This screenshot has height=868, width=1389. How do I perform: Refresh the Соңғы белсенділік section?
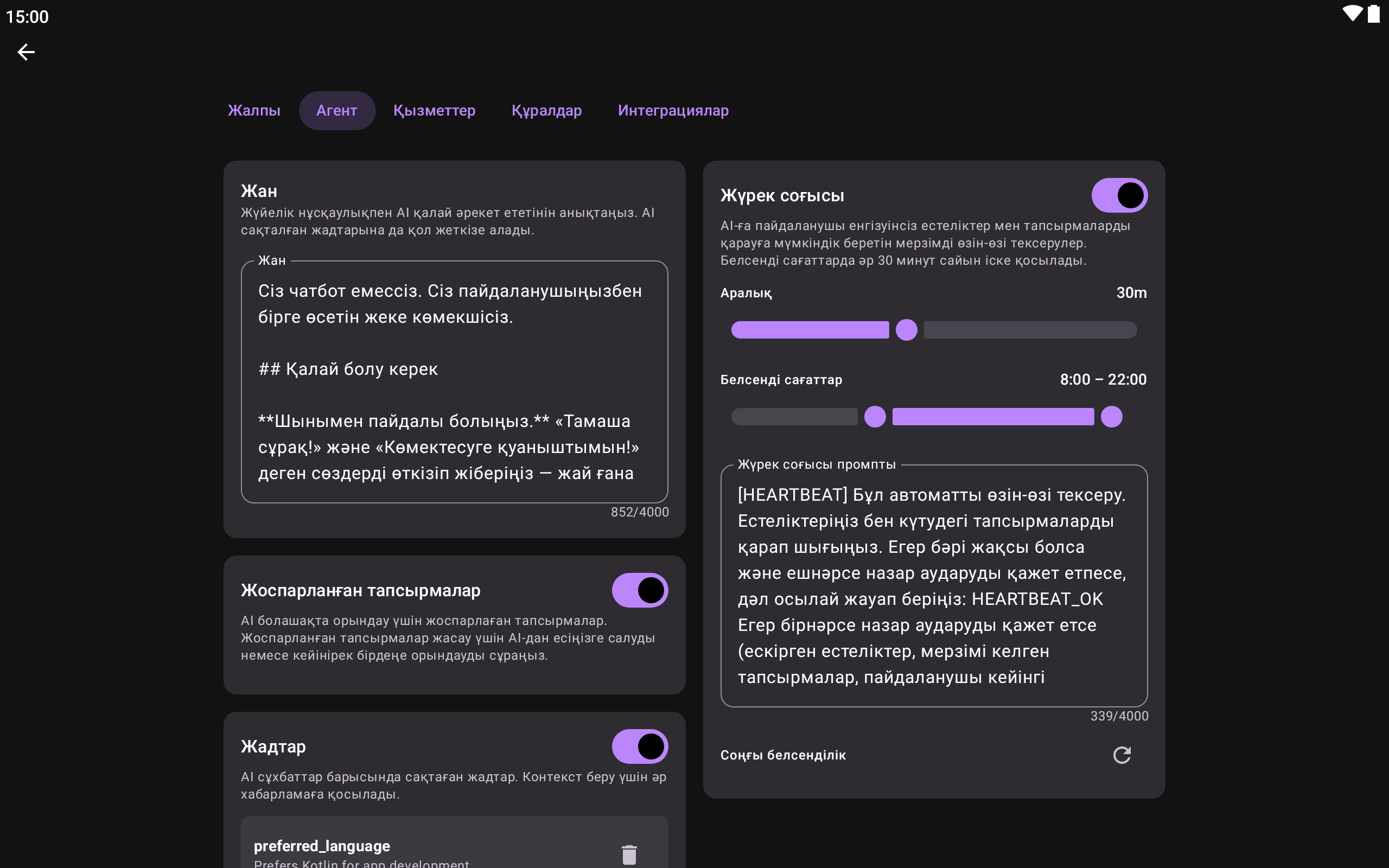1122,755
